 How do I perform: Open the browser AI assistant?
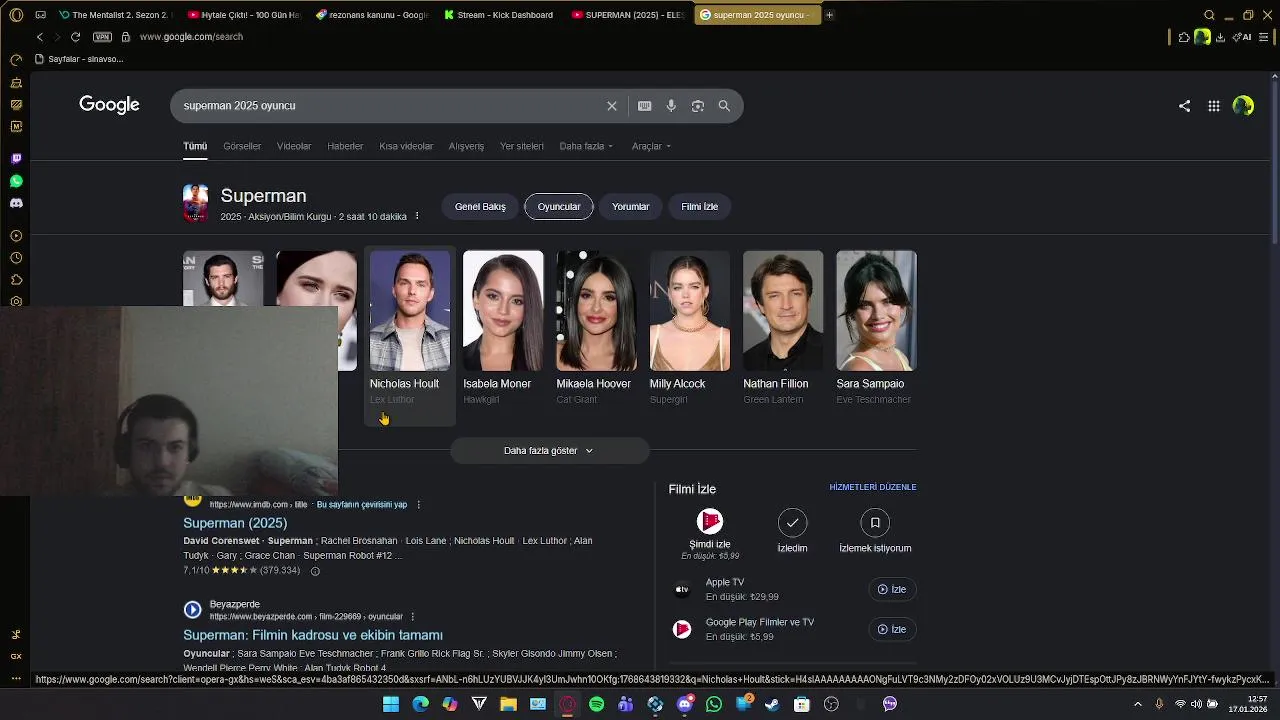click(x=1243, y=37)
